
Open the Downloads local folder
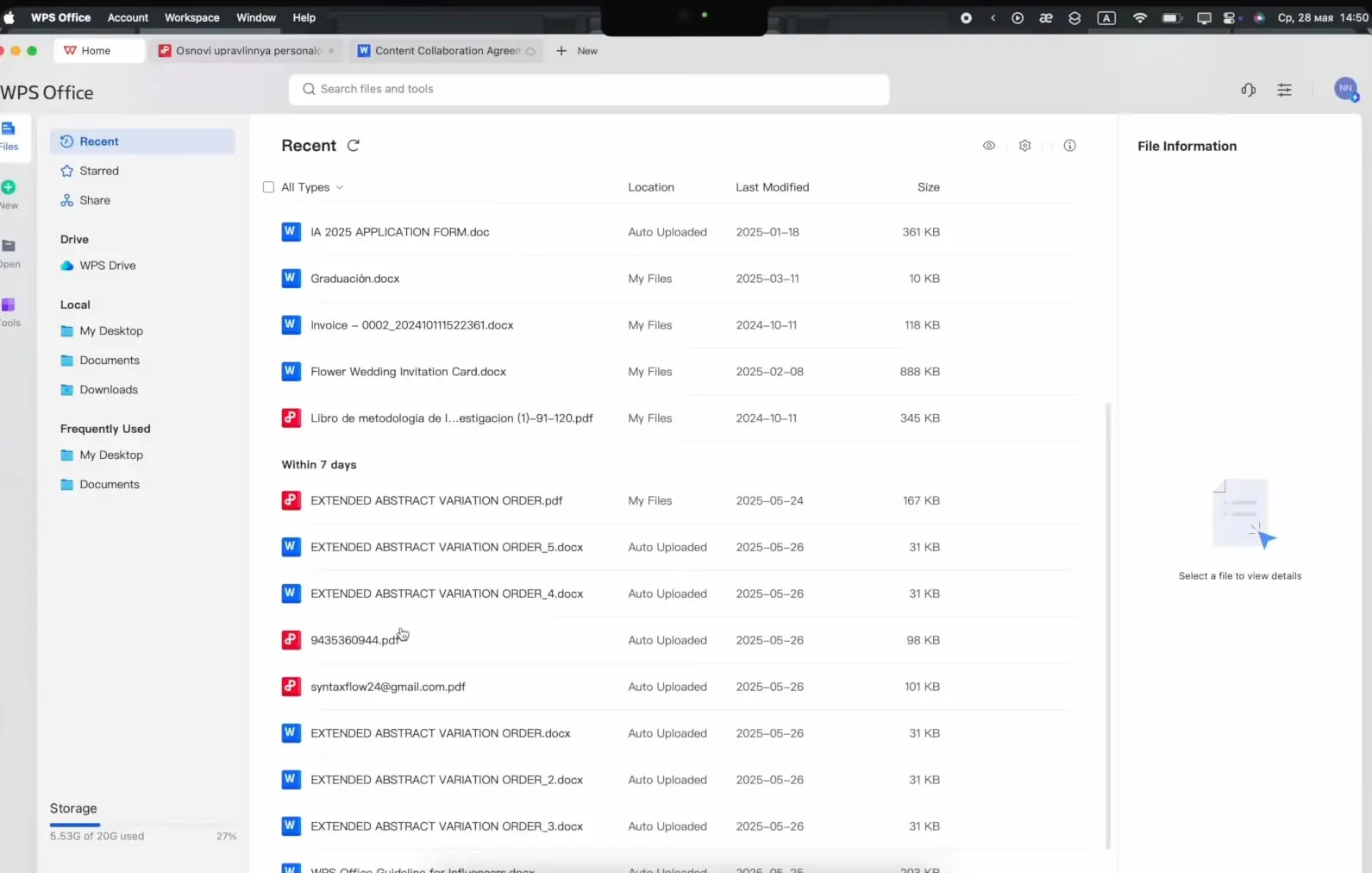click(x=109, y=390)
